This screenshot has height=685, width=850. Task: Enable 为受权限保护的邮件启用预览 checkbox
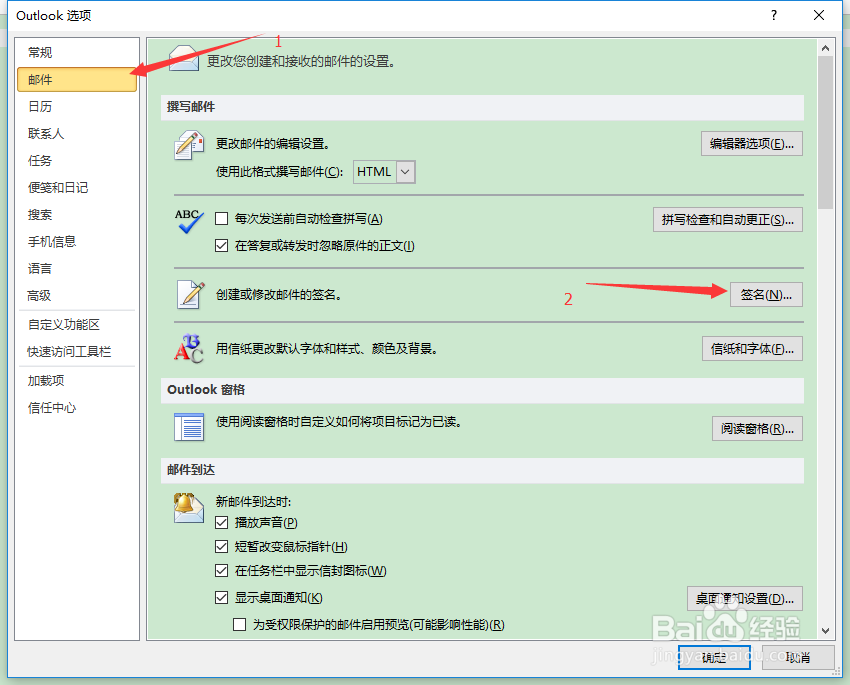coord(239,624)
